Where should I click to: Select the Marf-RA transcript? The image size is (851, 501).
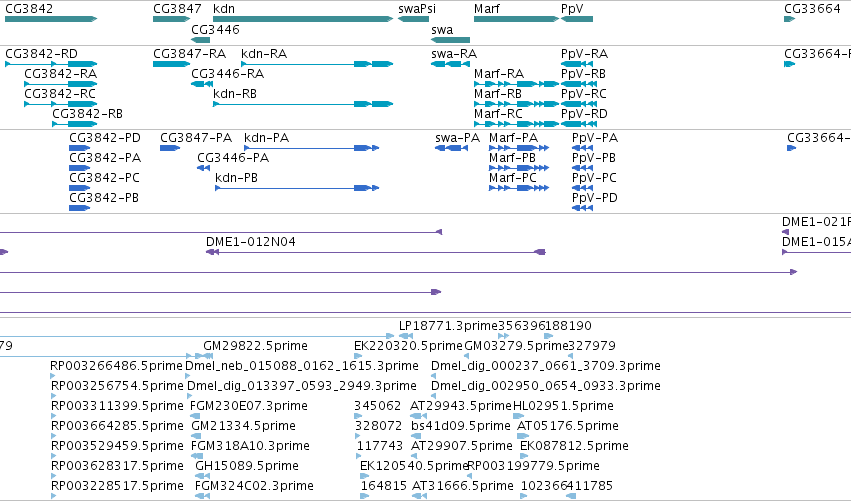tap(516, 84)
